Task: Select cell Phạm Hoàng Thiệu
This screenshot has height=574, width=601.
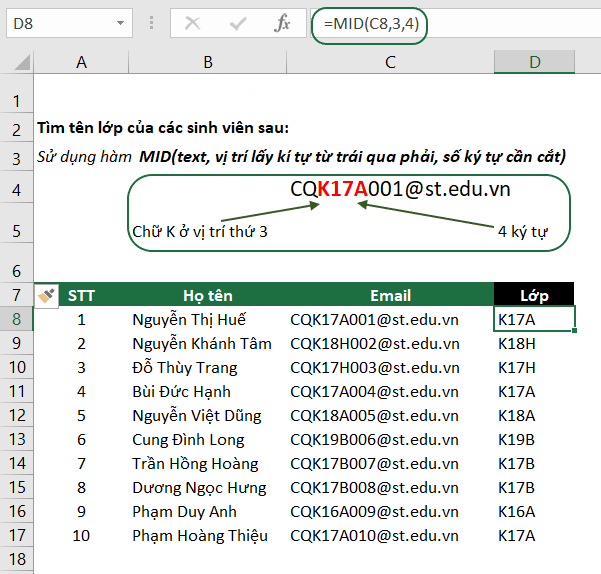Action: point(208,535)
